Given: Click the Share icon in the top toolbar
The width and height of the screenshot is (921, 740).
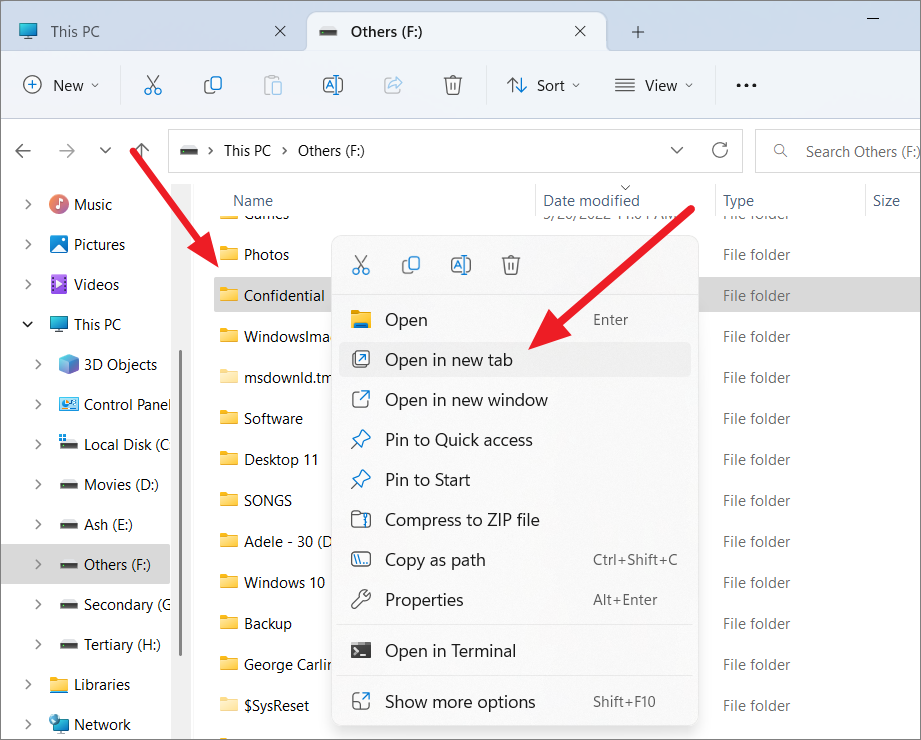Looking at the screenshot, I should [393, 86].
